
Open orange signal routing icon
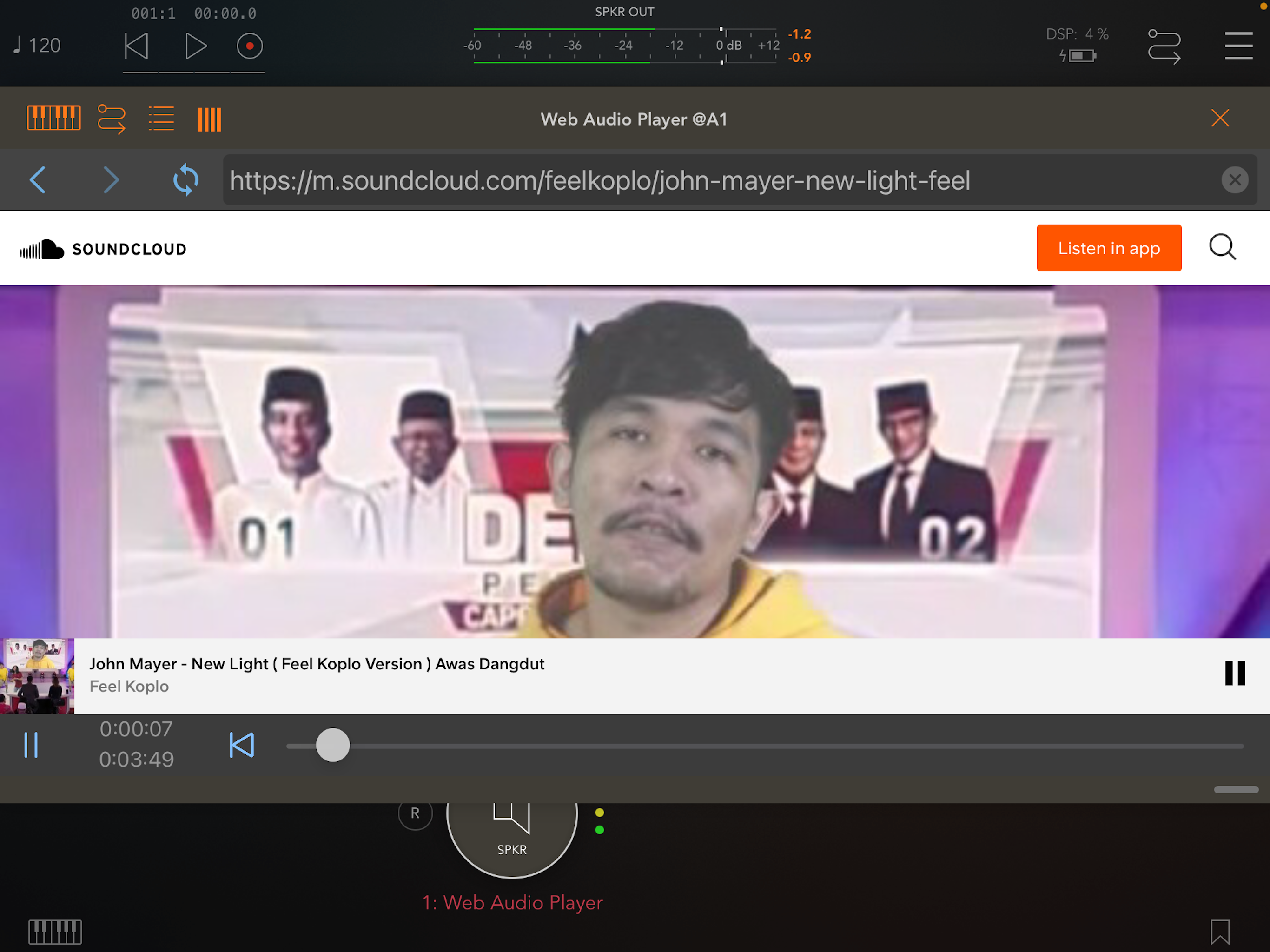coord(112,119)
